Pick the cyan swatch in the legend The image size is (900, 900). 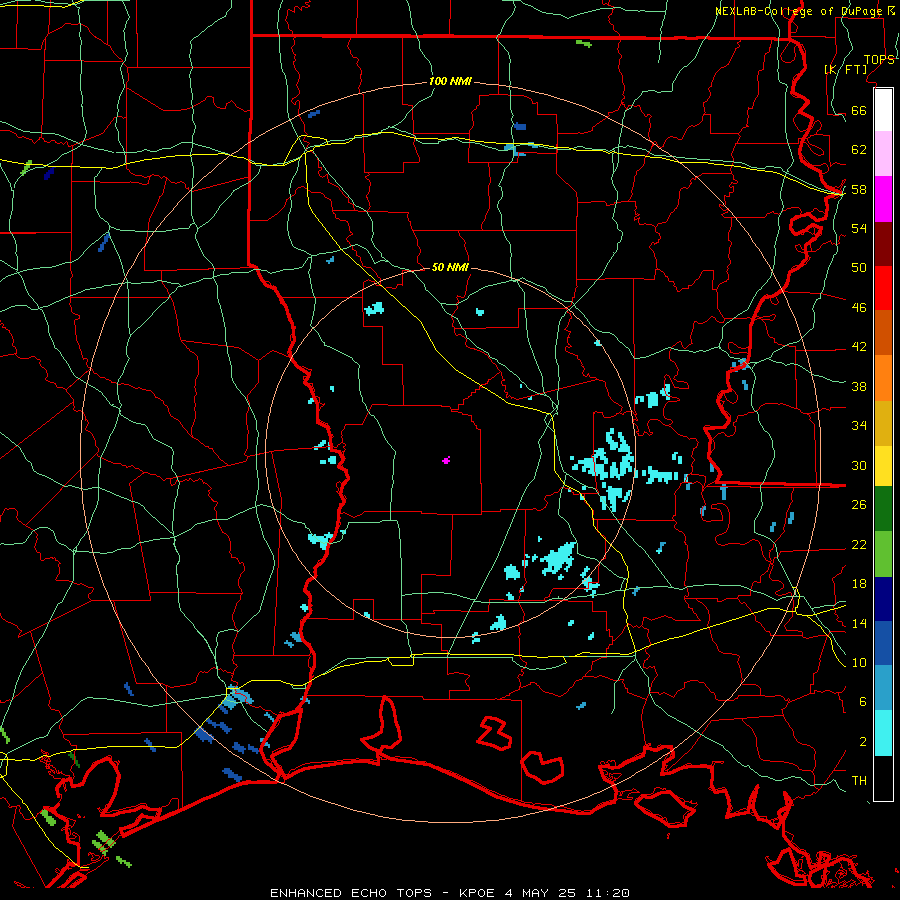(883, 733)
